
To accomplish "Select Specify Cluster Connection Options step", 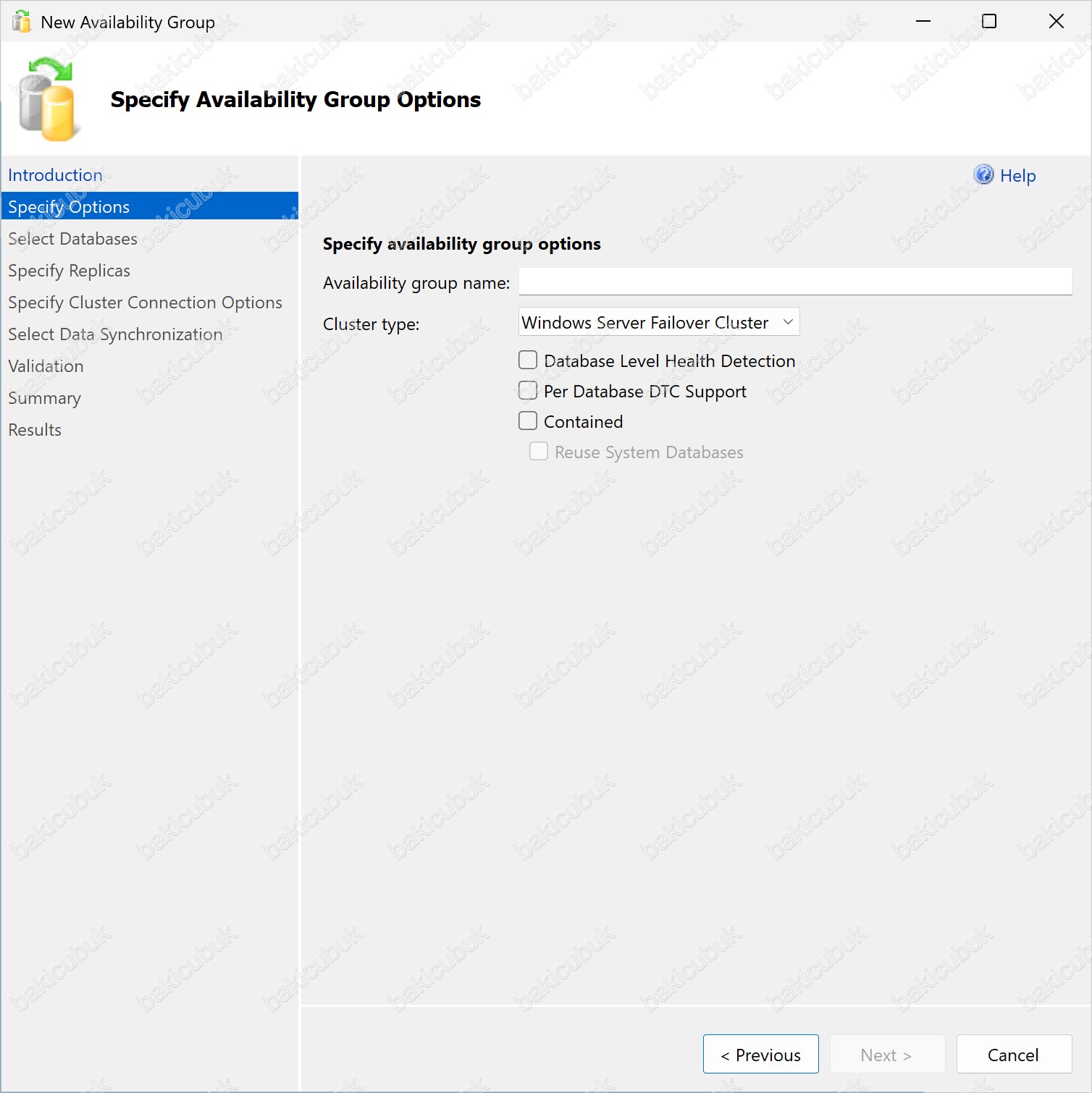I will (x=145, y=303).
